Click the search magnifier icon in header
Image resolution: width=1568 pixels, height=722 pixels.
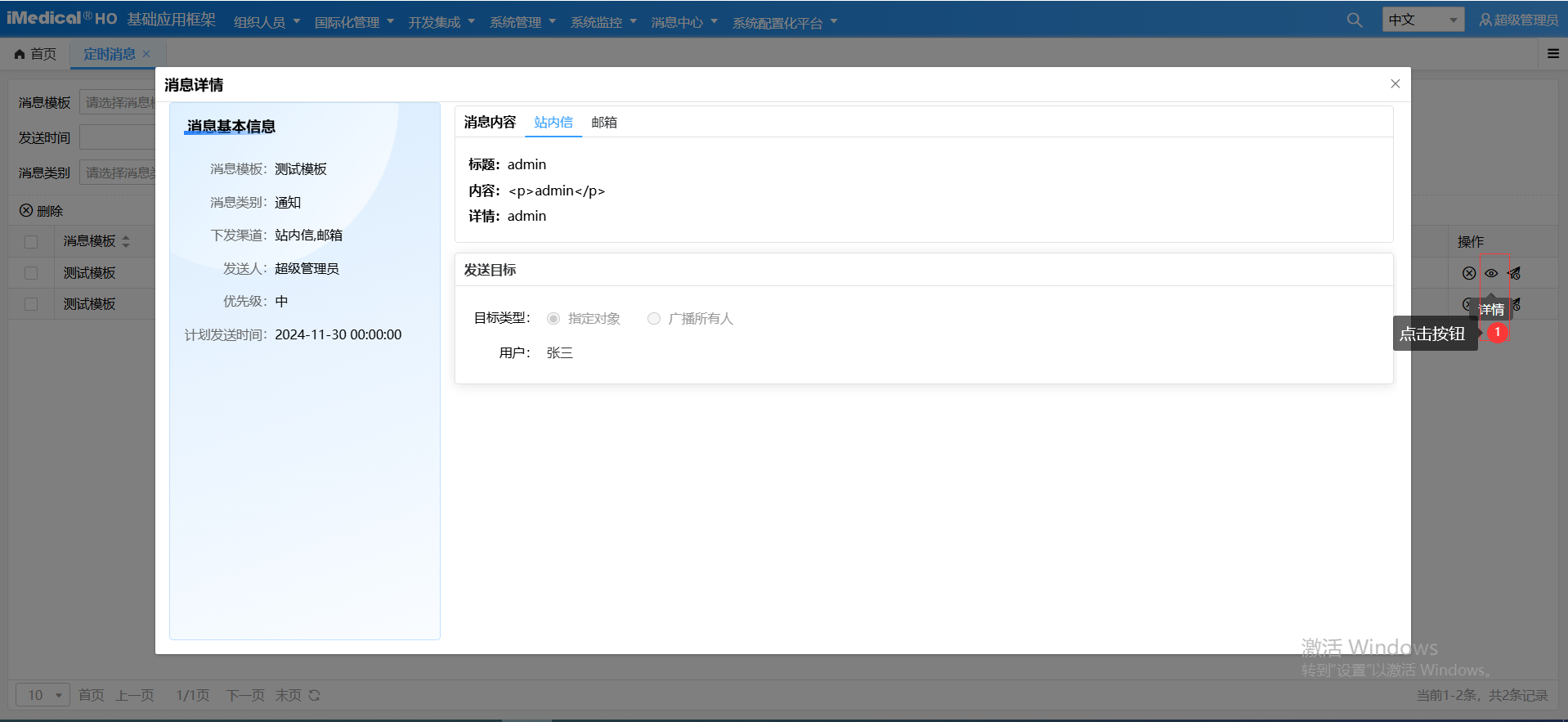click(x=1354, y=20)
